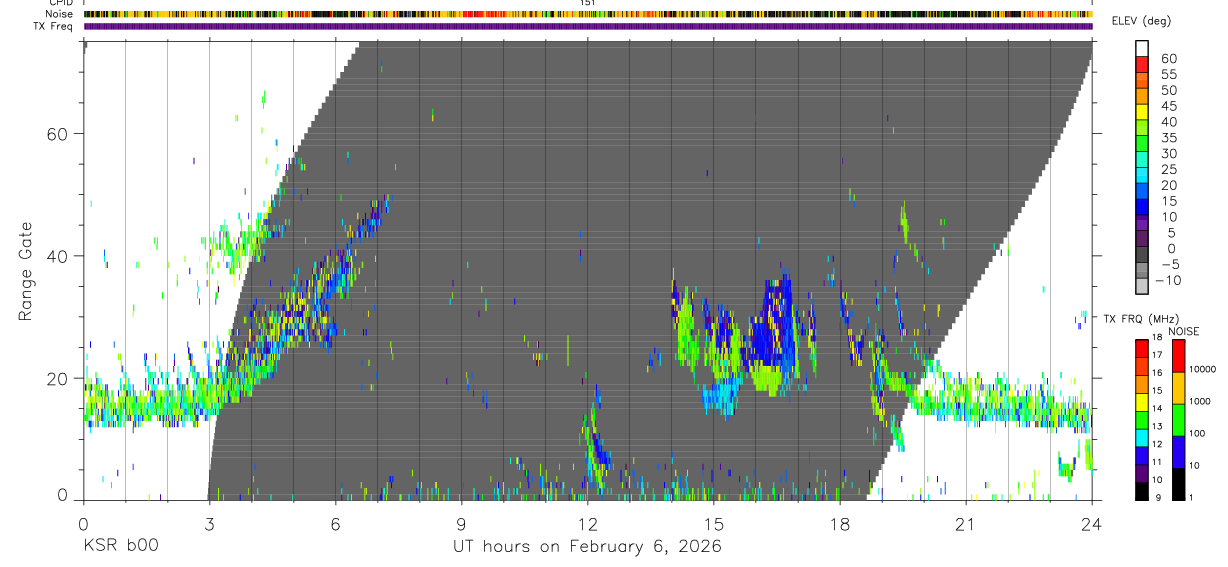The width and height of the screenshot is (1228, 567).
Task: Click the purple TX Freq strip bar
Action: pyautogui.click(x=588, y=26)
